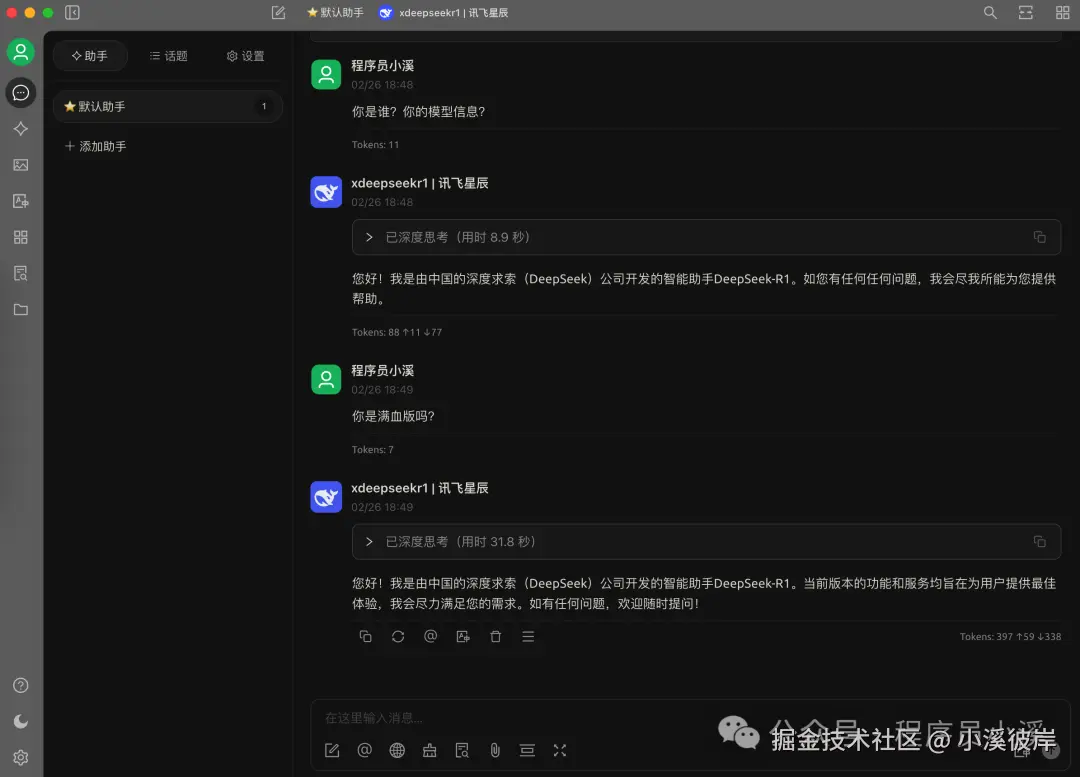Open the quick toolbox icon in input toolbar
The height and width of the screenshot is (777, 1080).
(430, 750)
